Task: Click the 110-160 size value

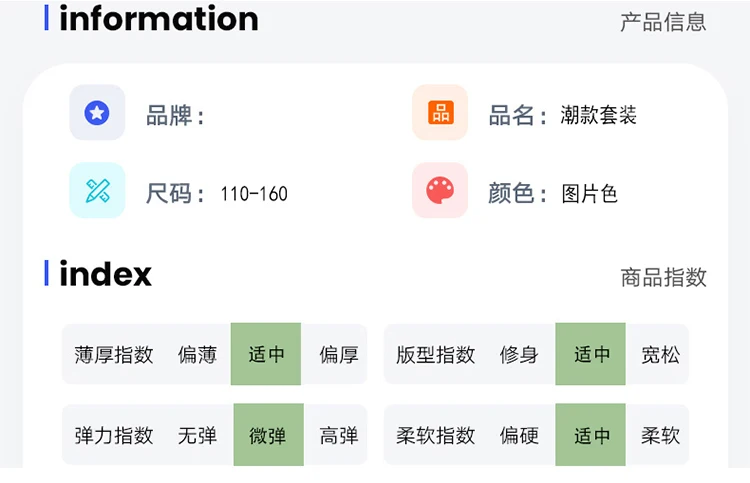Action: pyautogui.click(x=254, y=194)
